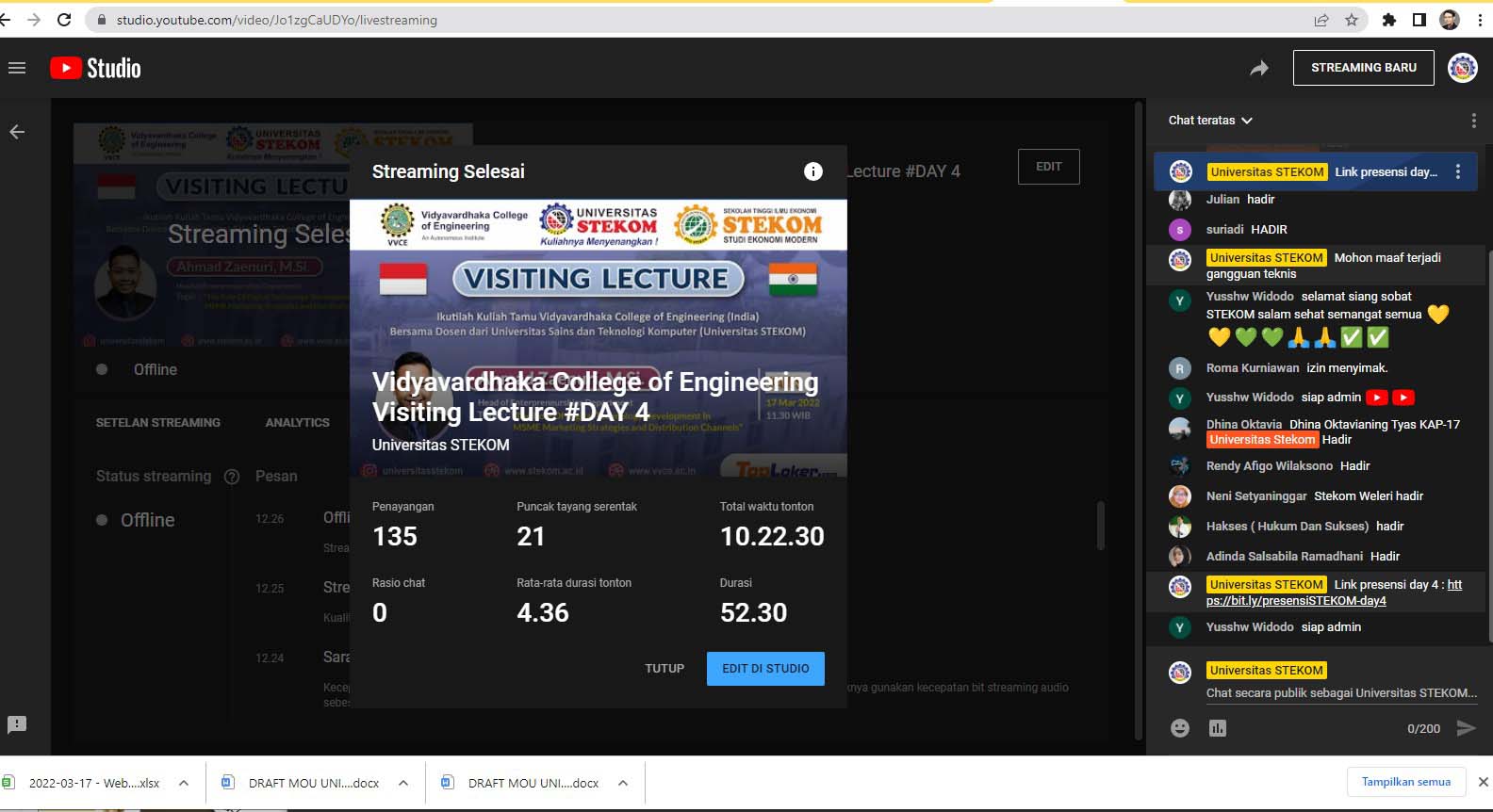Click the 12.26 status message timestamp

270,519
